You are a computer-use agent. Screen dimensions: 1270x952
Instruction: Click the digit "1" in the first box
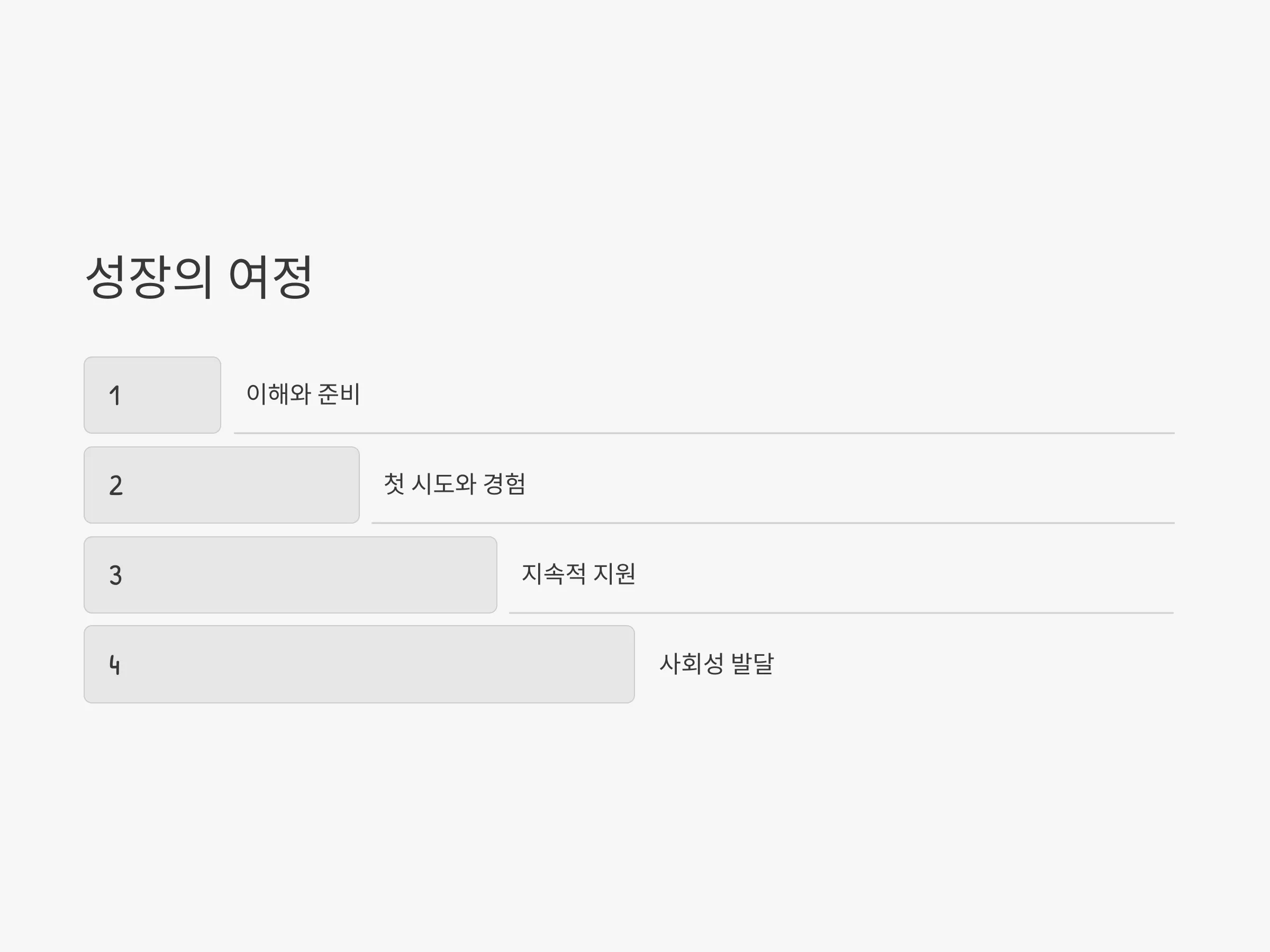[x=115, y=396]
